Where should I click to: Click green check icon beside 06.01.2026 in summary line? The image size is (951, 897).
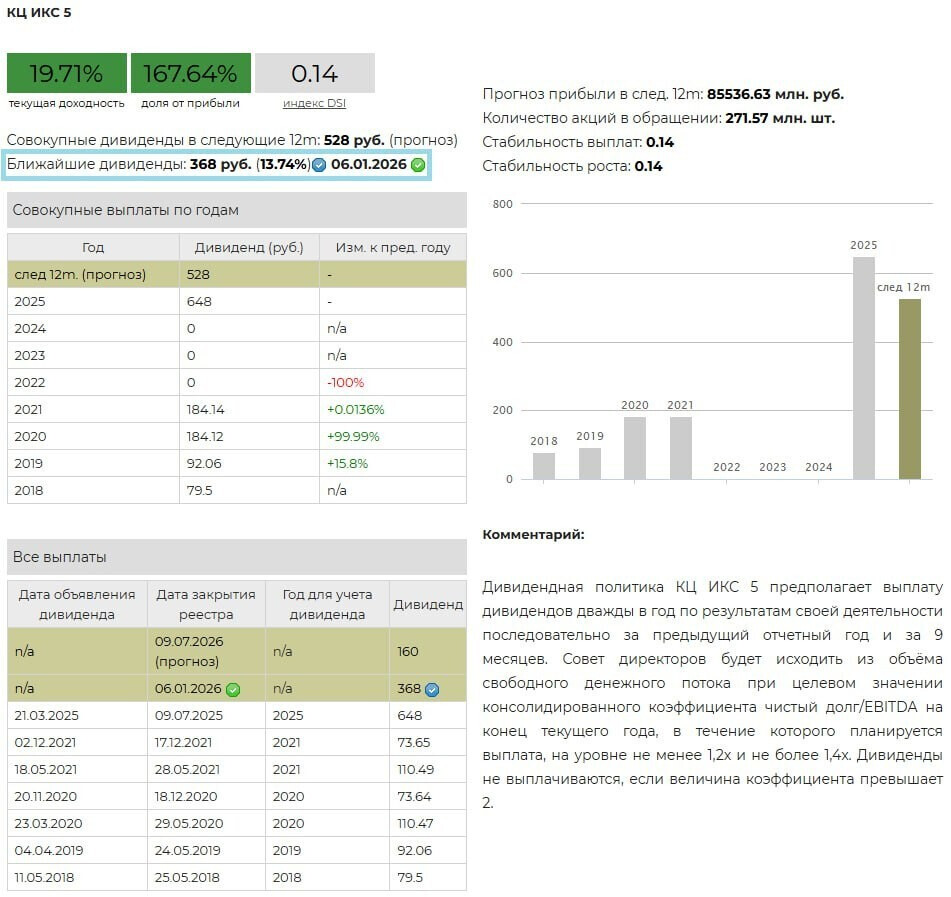418,165
